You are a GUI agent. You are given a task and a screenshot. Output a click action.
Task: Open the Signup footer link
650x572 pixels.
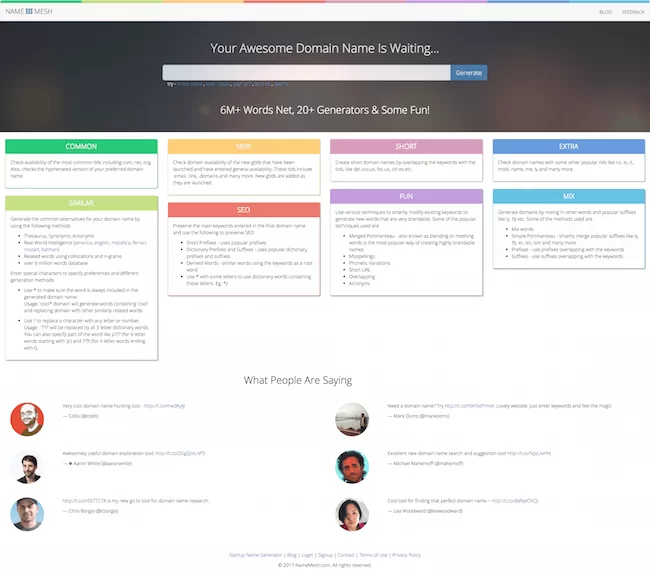325,555
